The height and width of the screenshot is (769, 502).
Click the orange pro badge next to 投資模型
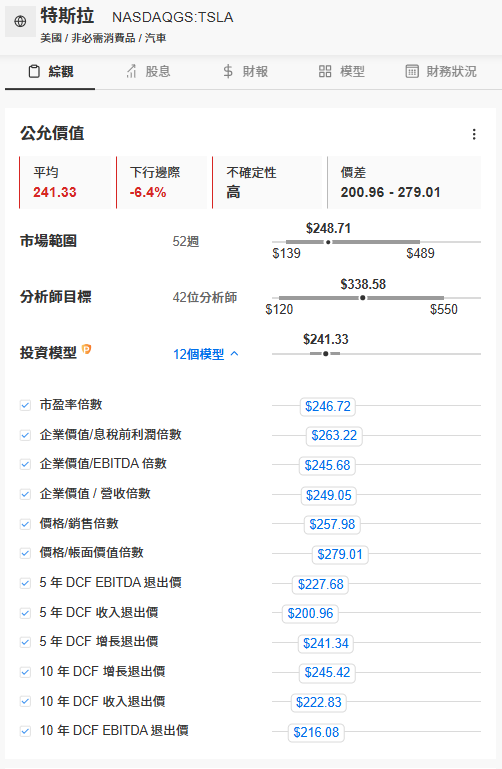86,349
